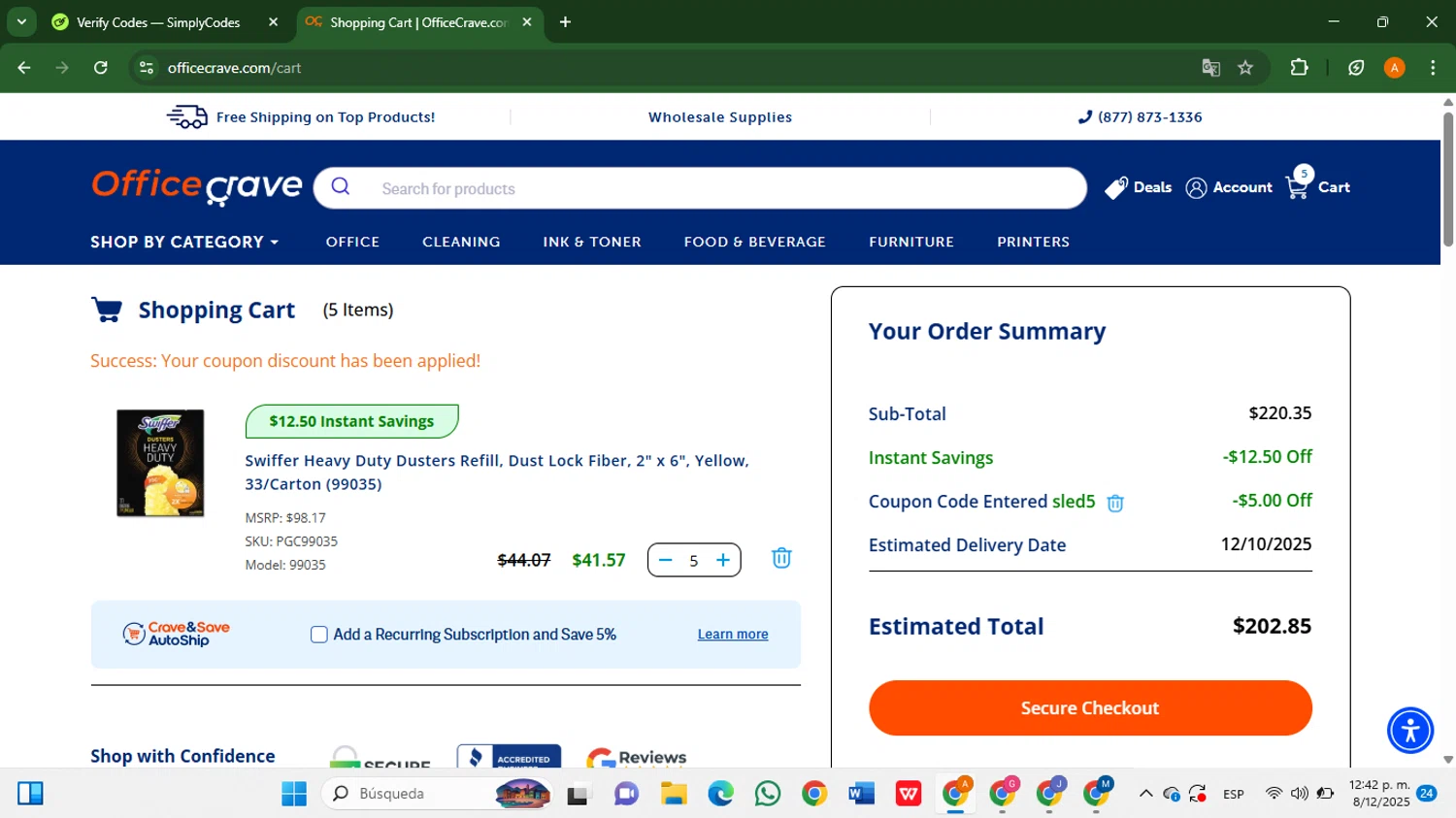
Task: Switch to Verify Codes SimplyCodes tab
Action: pyautogui.click(x=158, y=21)
